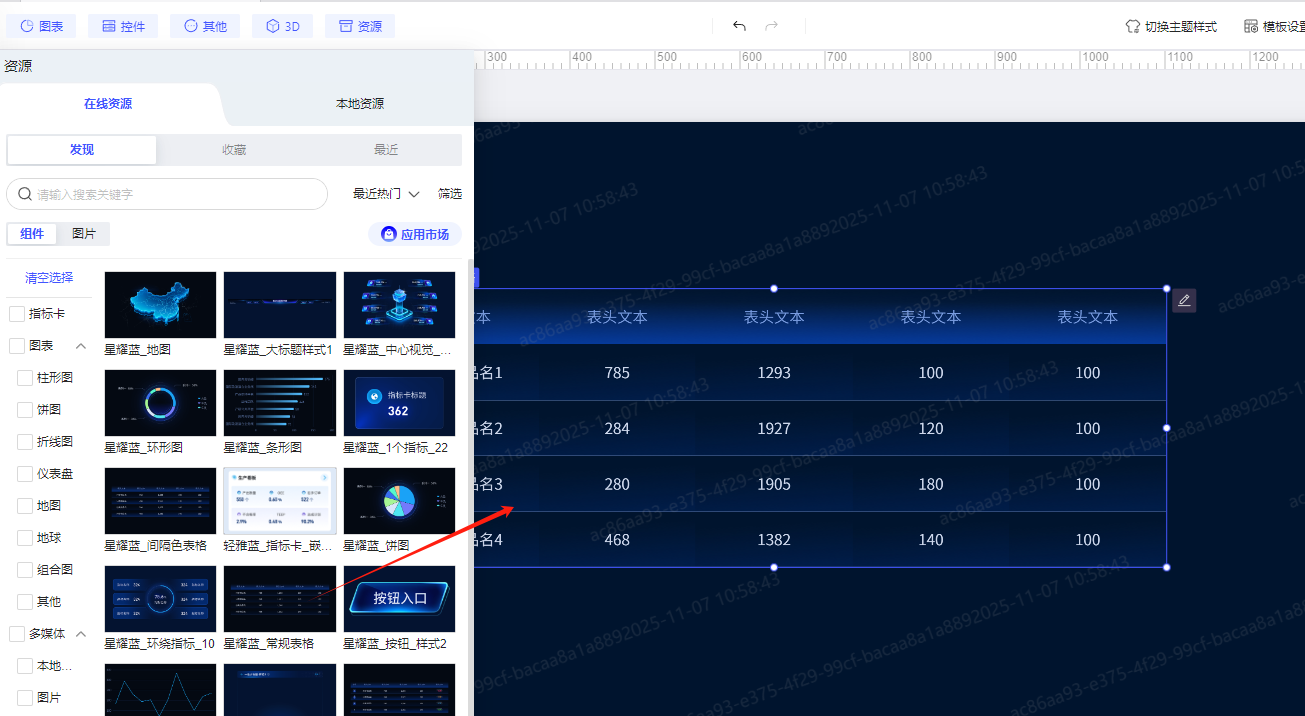This screenshot has height=716, width=1305.
Task: Open the 其他 toolbar button
Action: coord(205,26)
